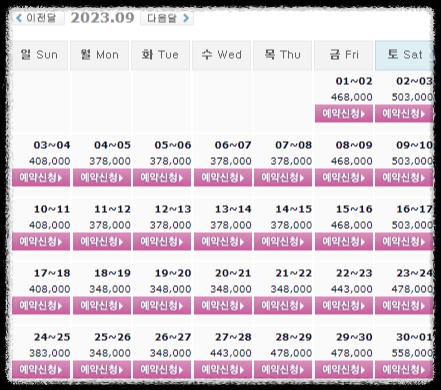This screenshot has width=441, height=390.
Task: Select the Tue column header
Action: point(160,55)
